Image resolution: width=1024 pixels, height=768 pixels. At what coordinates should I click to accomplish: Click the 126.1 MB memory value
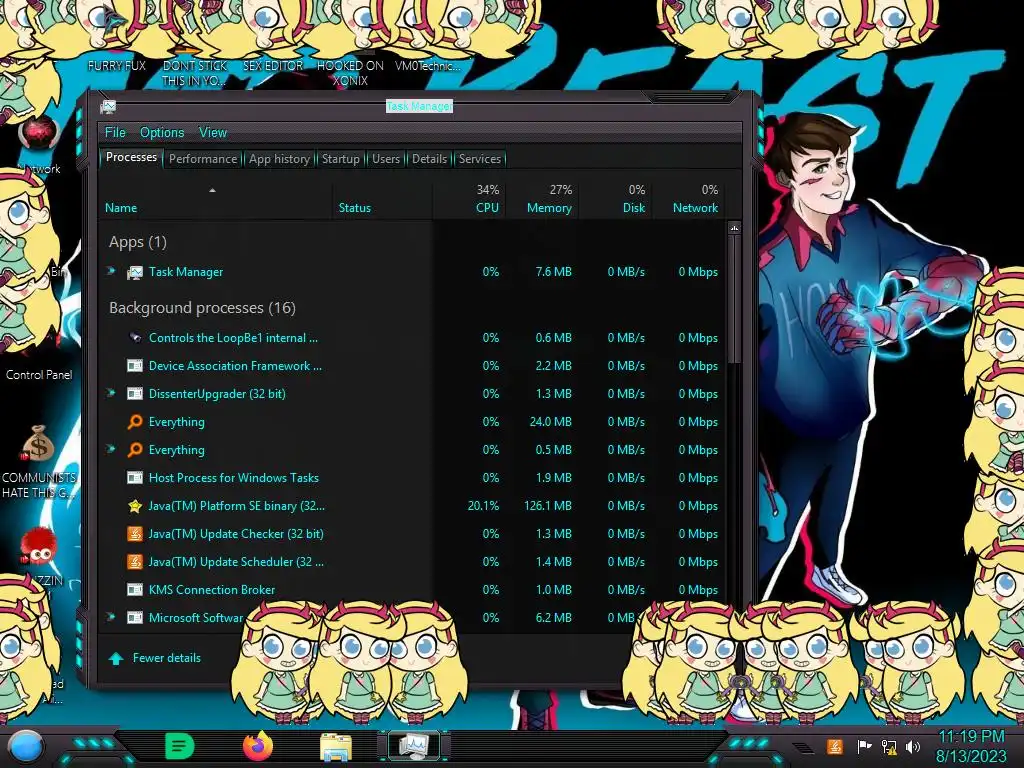coord(548,506)
